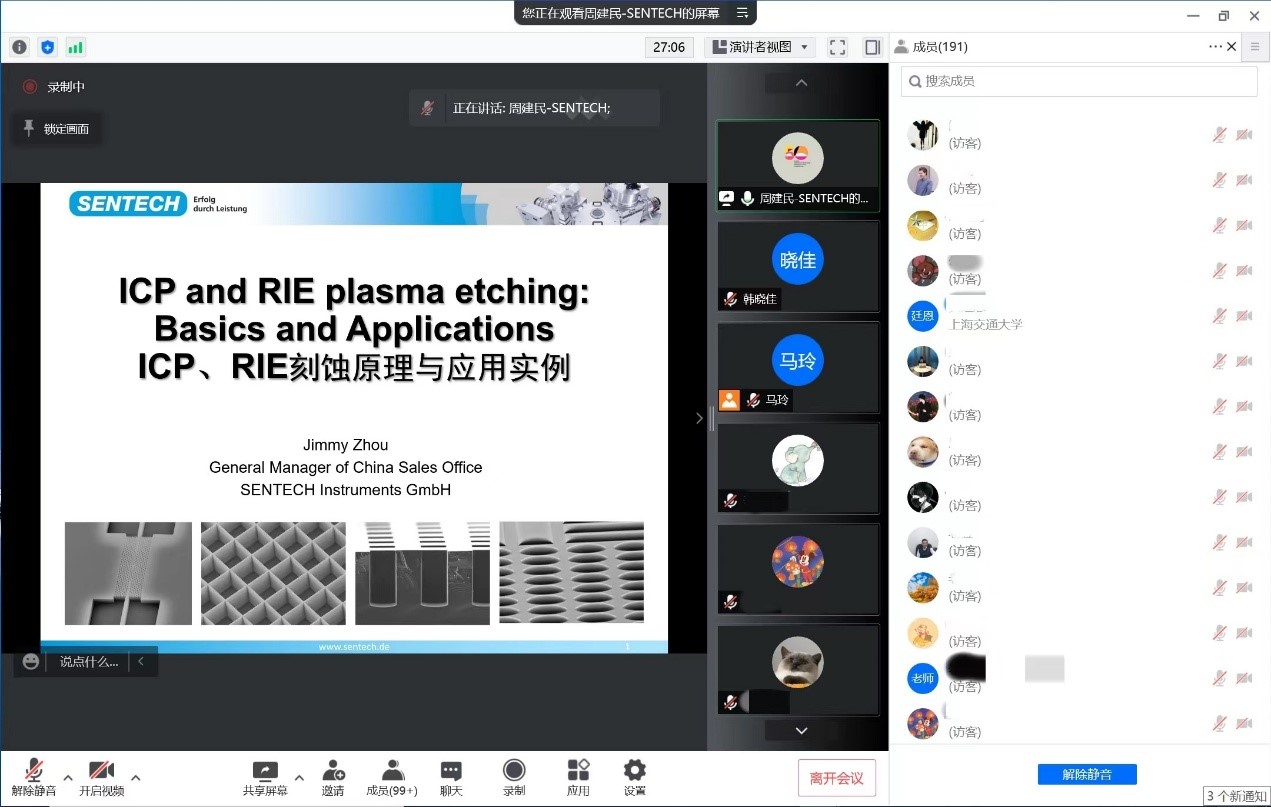Screen dimensions: 1271x807
Task: Open the 演讲者视图 view dropdown
Action: [x=760, y=47]
